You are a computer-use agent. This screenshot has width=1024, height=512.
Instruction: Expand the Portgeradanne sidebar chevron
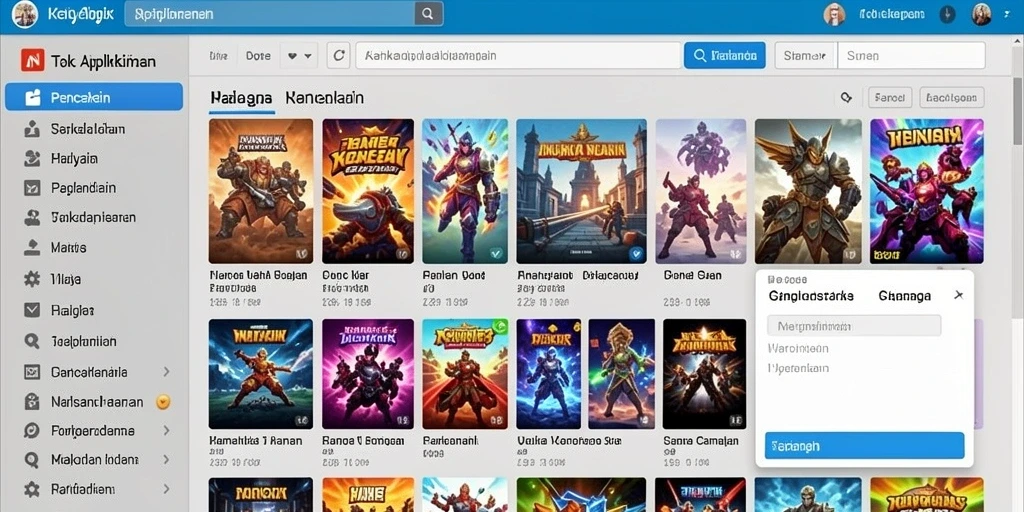coord(167,430)
